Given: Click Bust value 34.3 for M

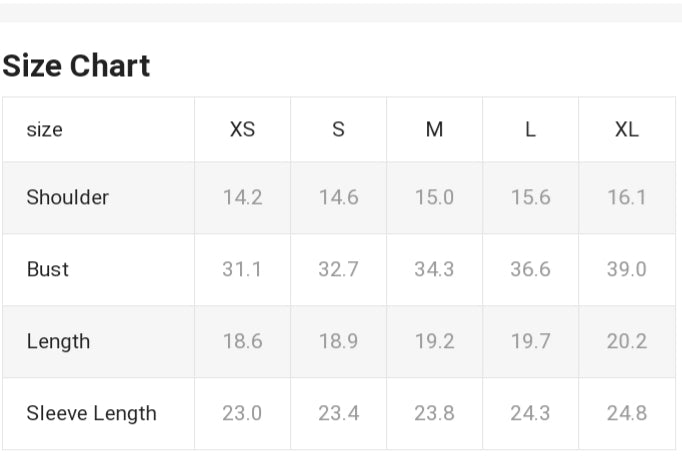Looking at the screenshot, I should pyautogui.click(x=434, y=269).
